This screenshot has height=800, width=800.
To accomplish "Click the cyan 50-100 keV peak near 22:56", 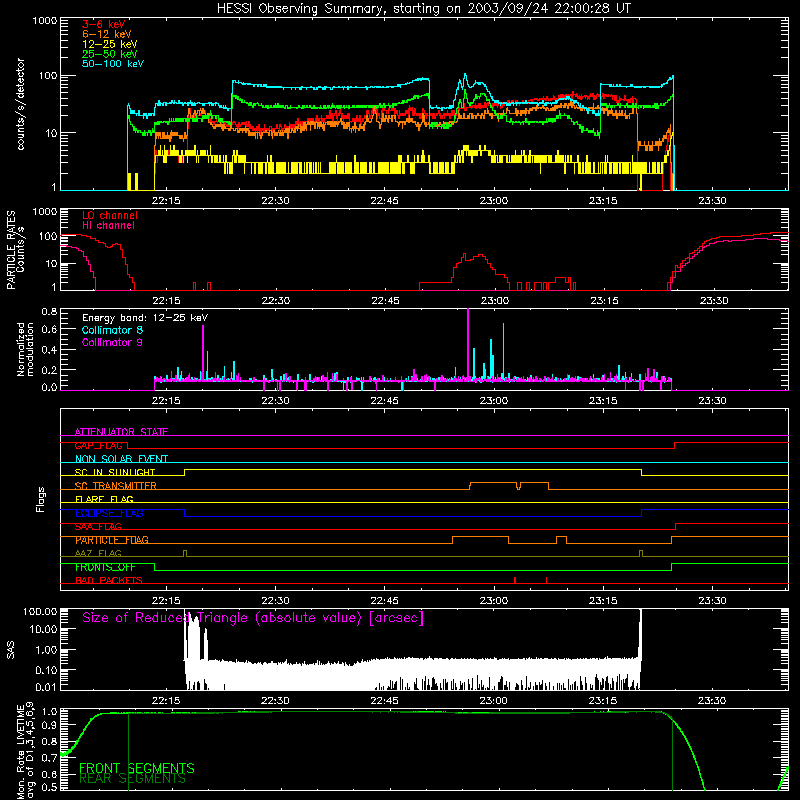I will [465, 78].
